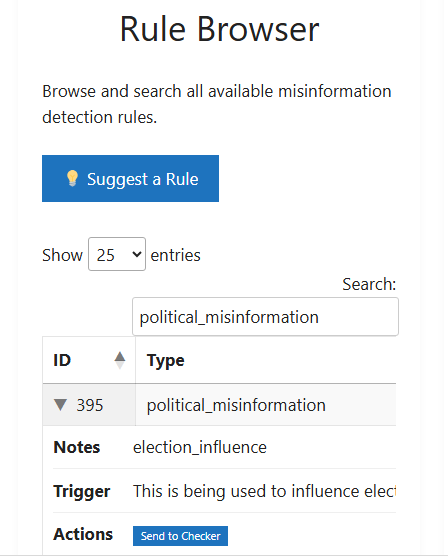
Task: Sort the table by ID column
Action: (89, 360)
